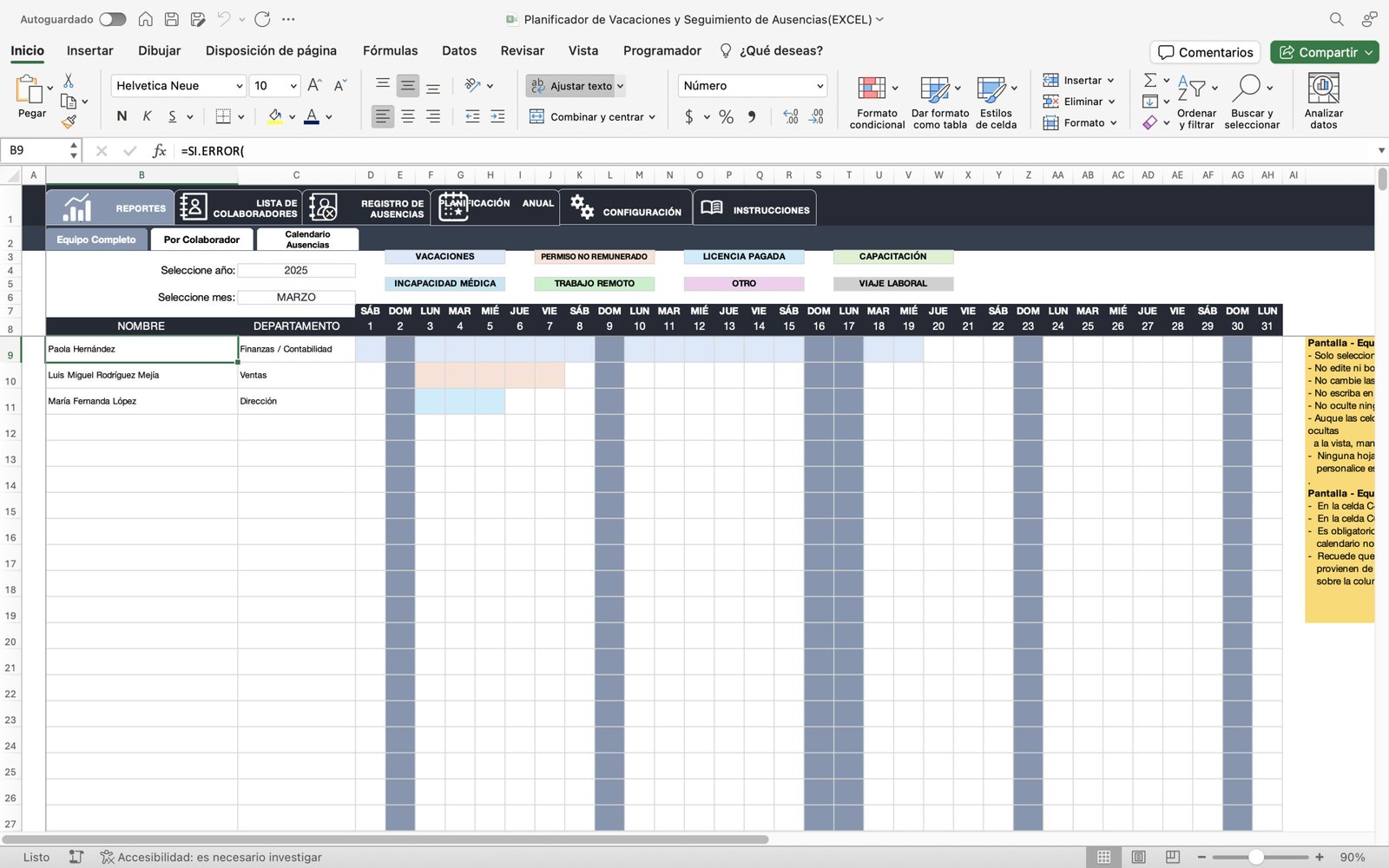Screen dimensions: 1389x868
Task: Click the zoom slider handle
Action: 1255,857
